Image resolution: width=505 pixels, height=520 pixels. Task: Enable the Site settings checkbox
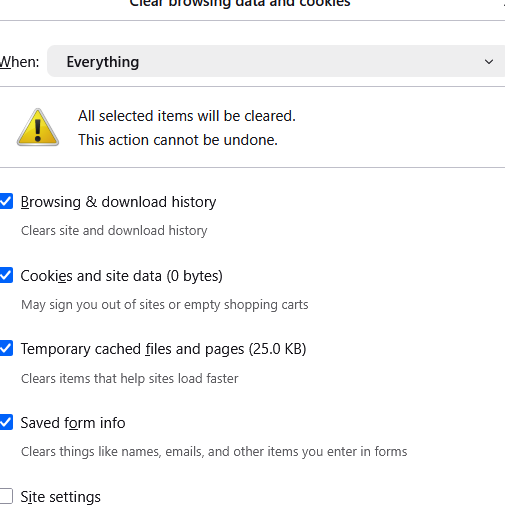pos(6,496)
